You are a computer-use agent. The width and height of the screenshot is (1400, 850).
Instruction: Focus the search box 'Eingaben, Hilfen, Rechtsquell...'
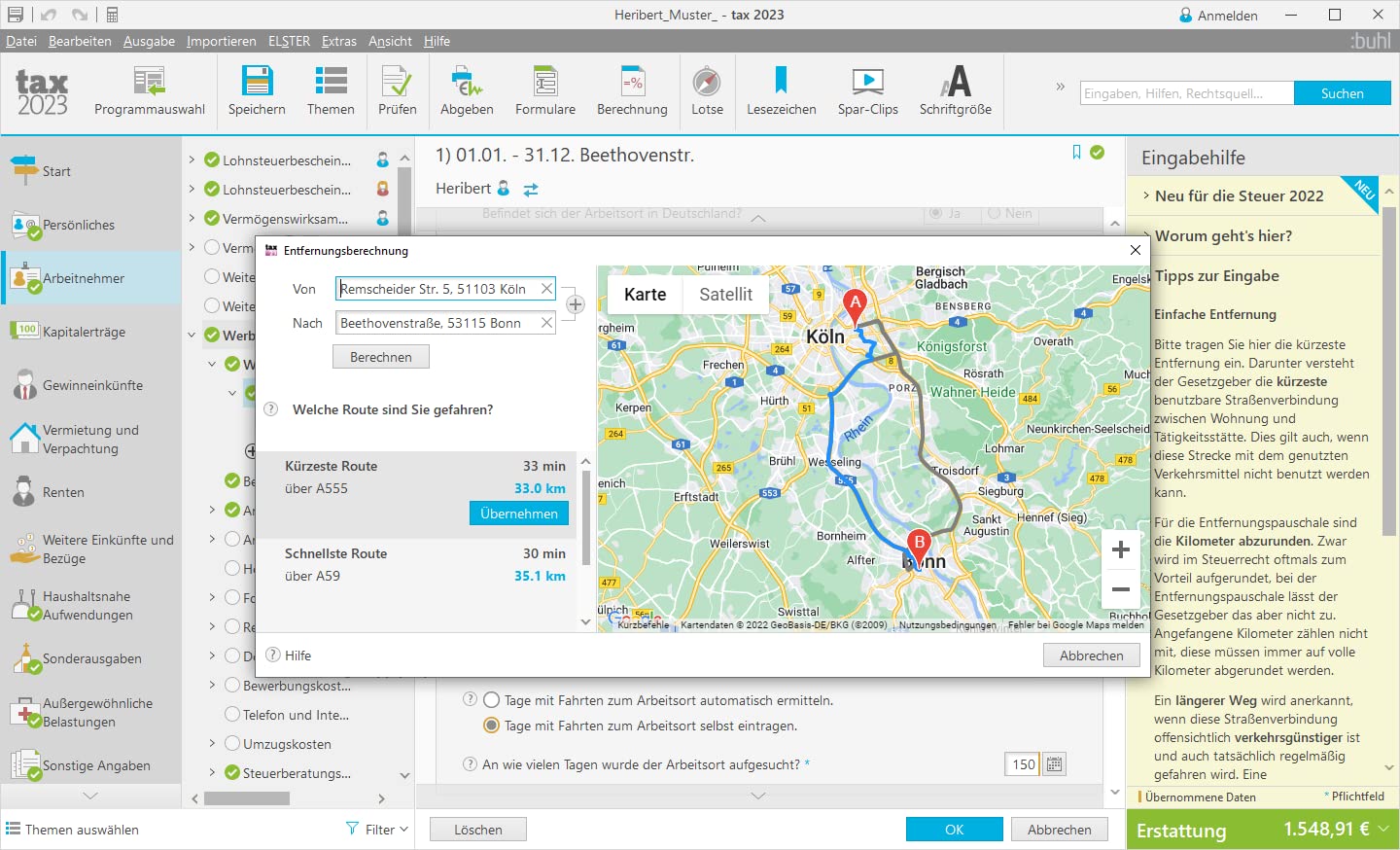click(1187, 93)
